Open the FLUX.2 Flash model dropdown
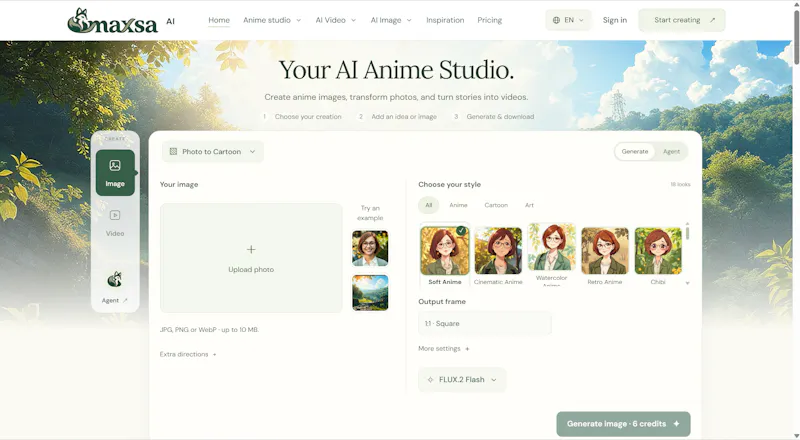Viewport: 800px width, 440px height. click(462, 380)
